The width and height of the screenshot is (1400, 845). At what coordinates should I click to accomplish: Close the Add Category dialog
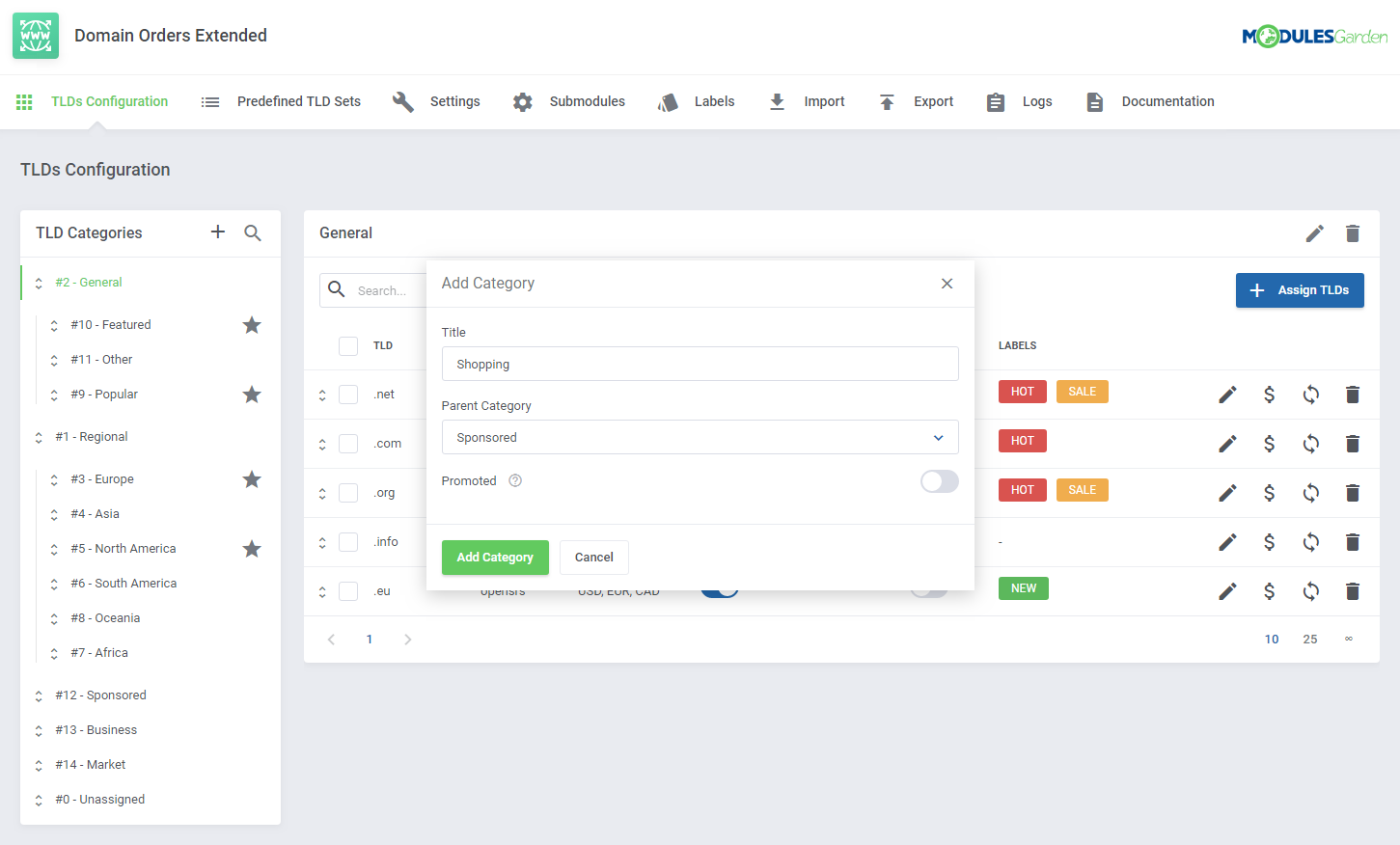[947, 284]
